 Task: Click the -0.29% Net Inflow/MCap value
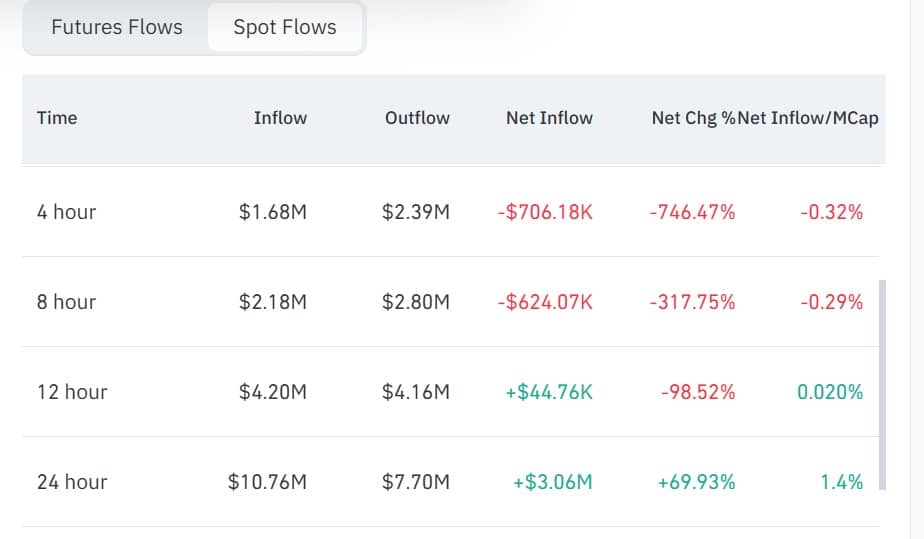(x=831, y=302)
